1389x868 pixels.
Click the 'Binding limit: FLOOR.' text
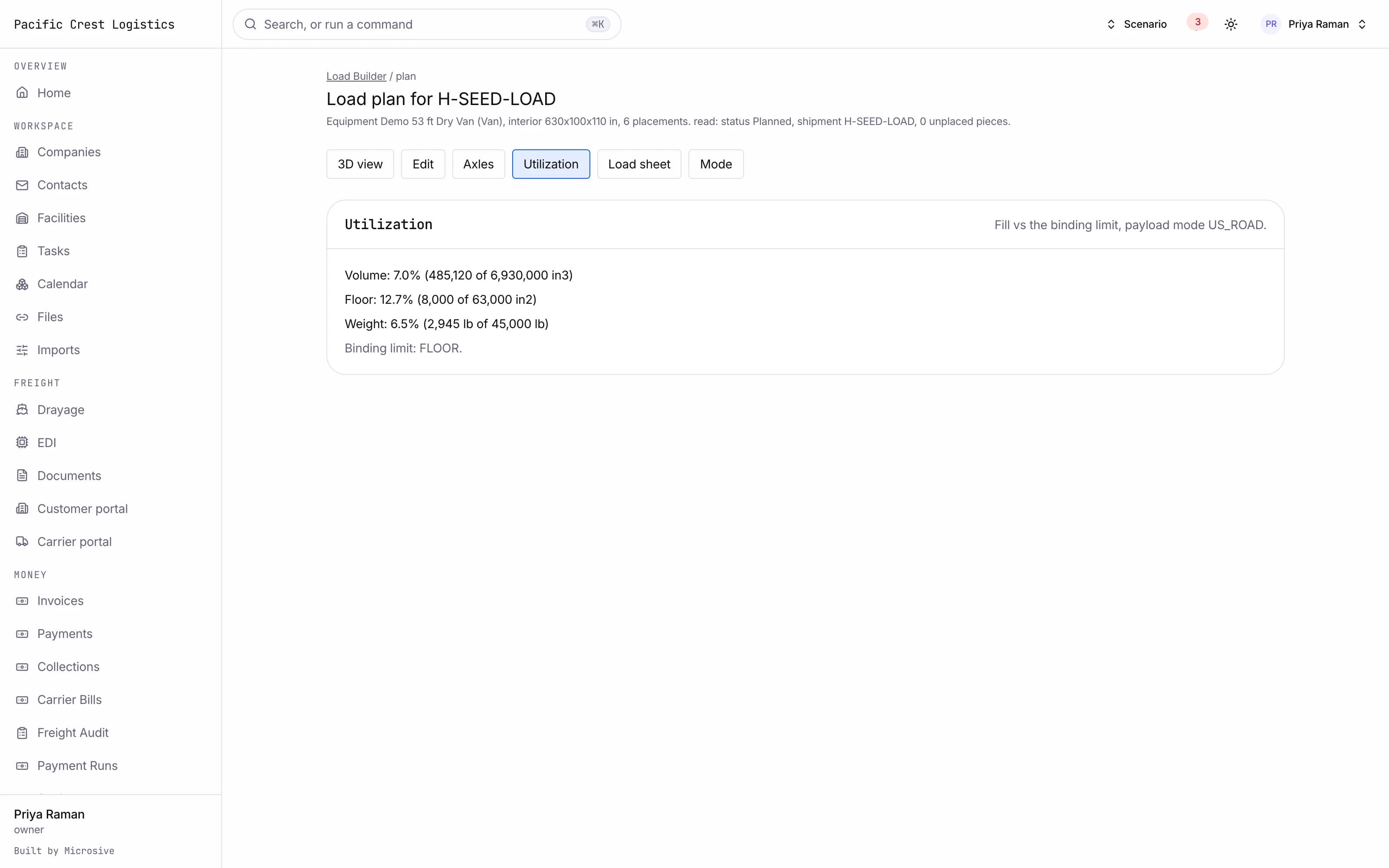(403, 349)
